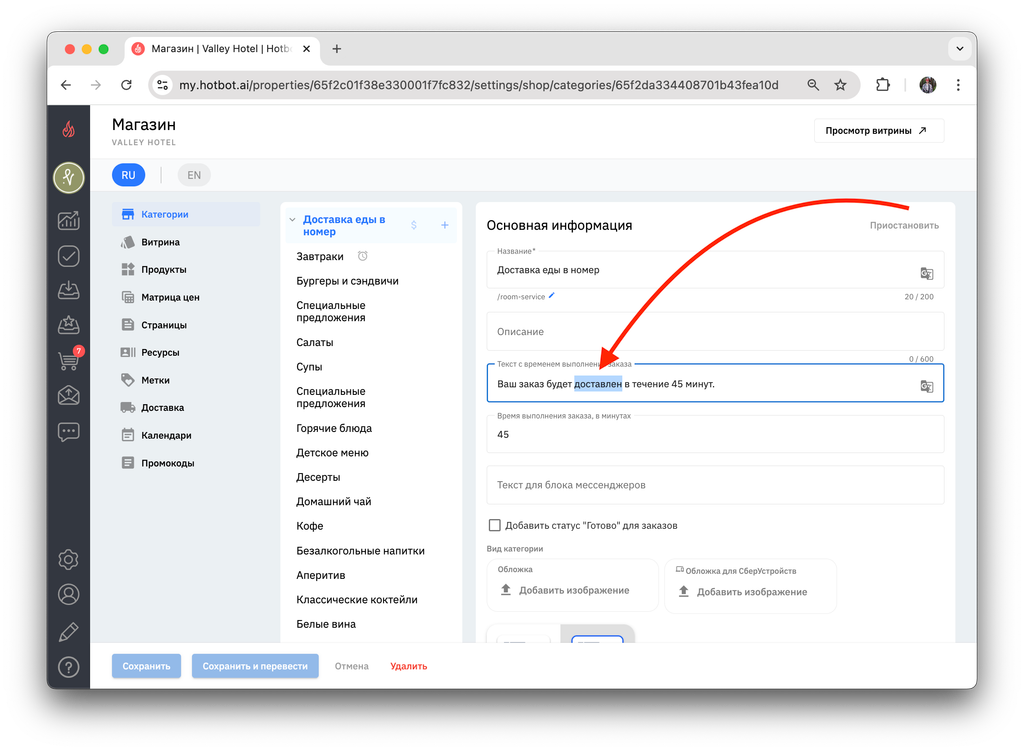Image resolution: width=1024 pixels, height=751 pixels.
Task: Select Безалкогольные напитки subcategory
Action: (360, 551)
